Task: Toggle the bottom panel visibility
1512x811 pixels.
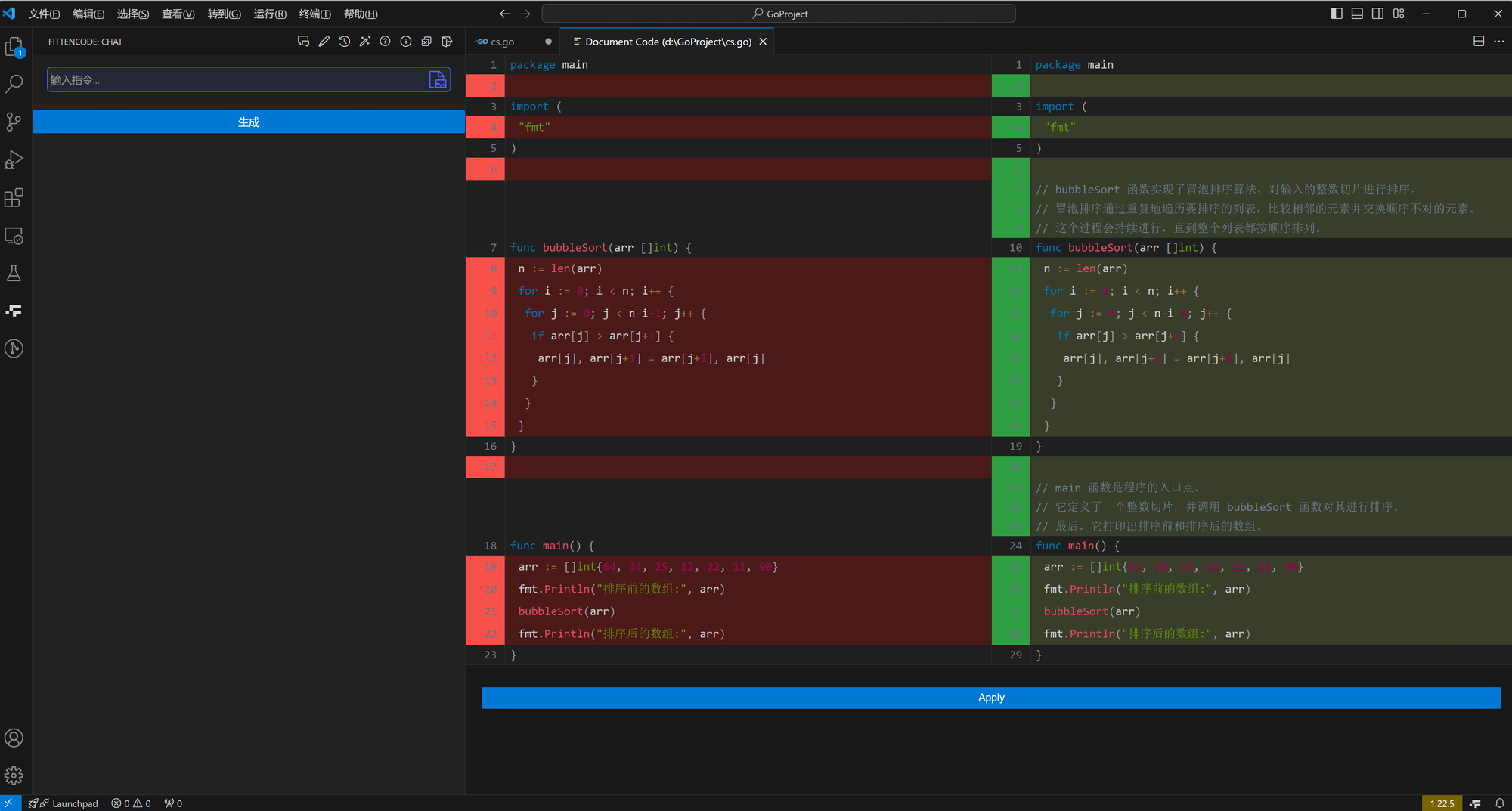Action: 1357,14
